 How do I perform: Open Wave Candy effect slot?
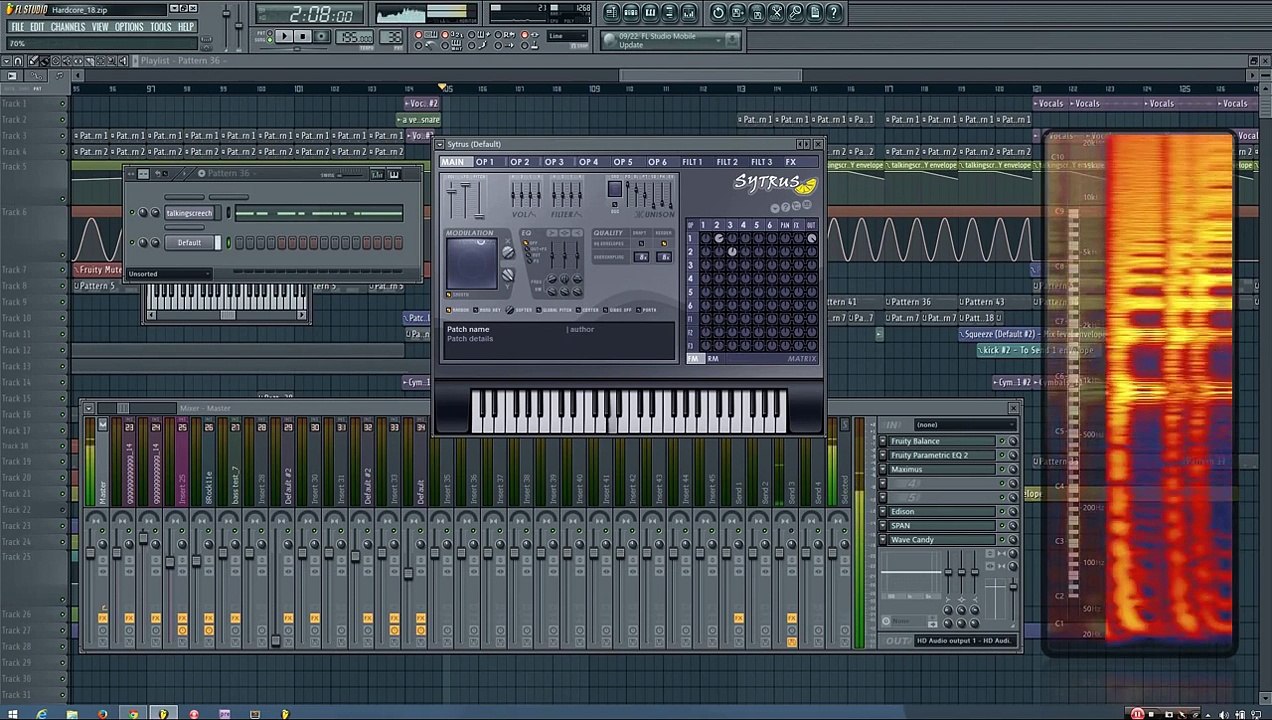pos(944,540)
